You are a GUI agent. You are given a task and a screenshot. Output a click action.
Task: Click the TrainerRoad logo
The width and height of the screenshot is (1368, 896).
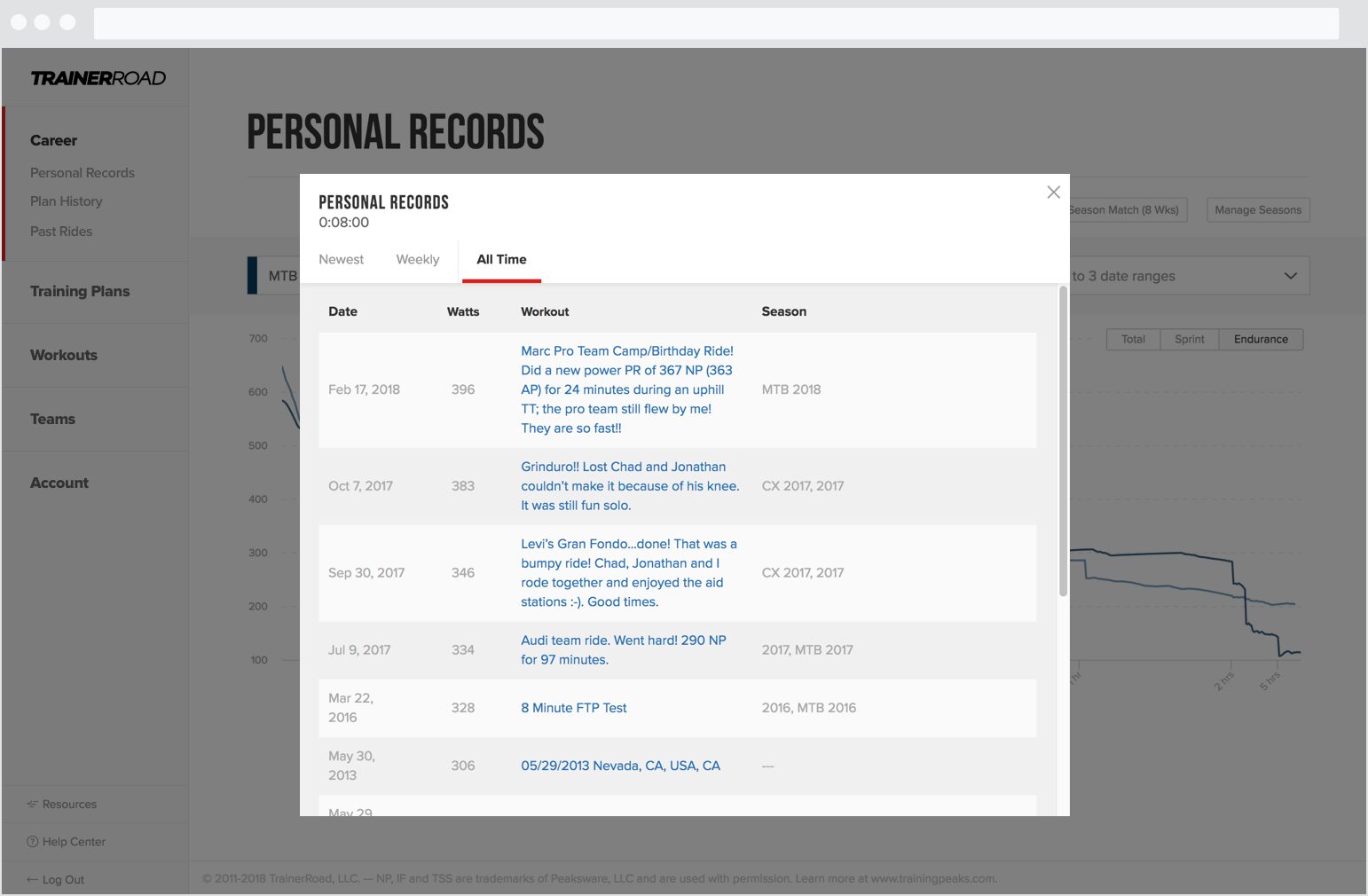tap(98, 78)
